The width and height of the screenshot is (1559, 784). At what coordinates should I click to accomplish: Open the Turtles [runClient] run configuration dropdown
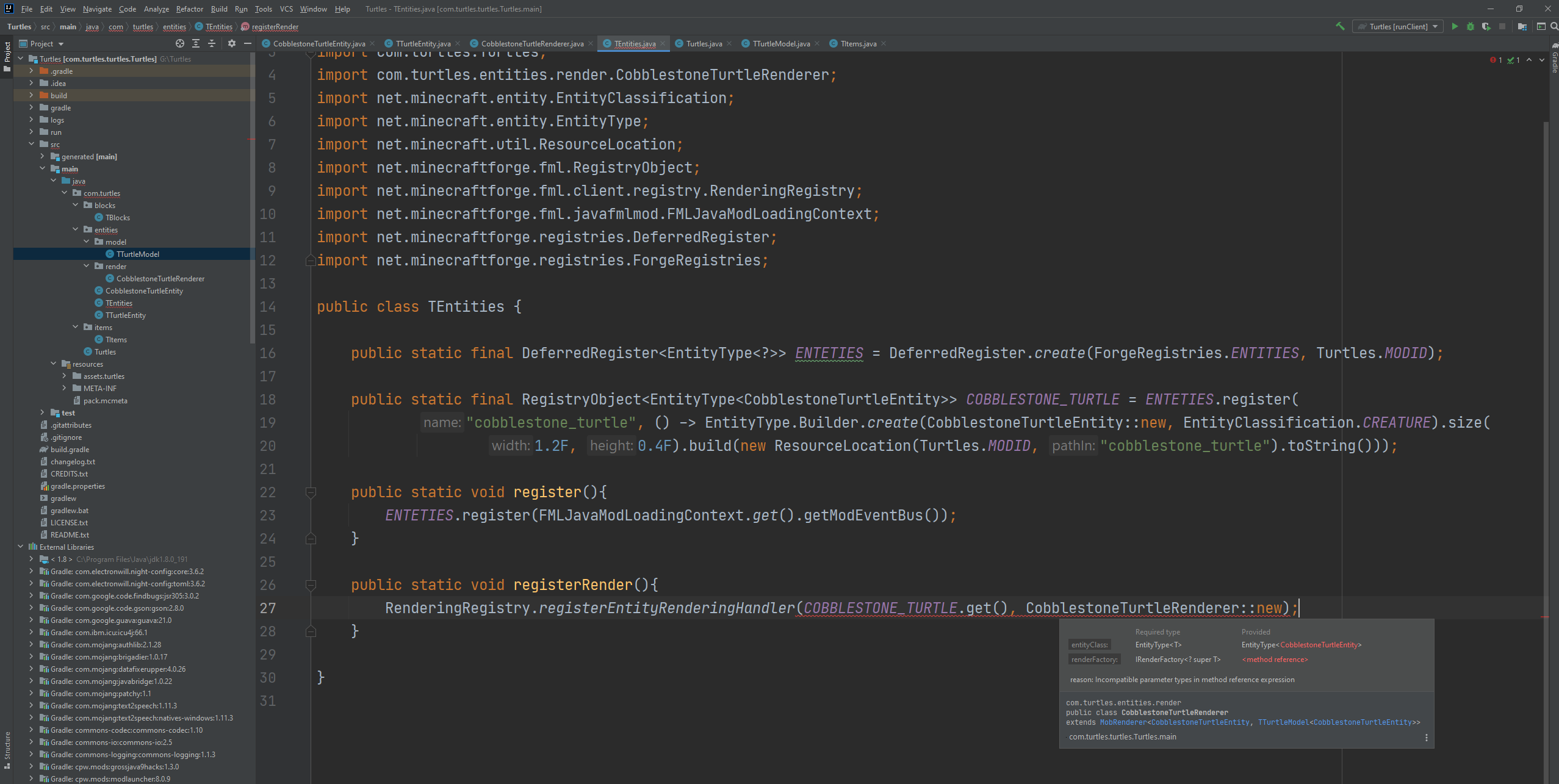[x=1398, y=26]
